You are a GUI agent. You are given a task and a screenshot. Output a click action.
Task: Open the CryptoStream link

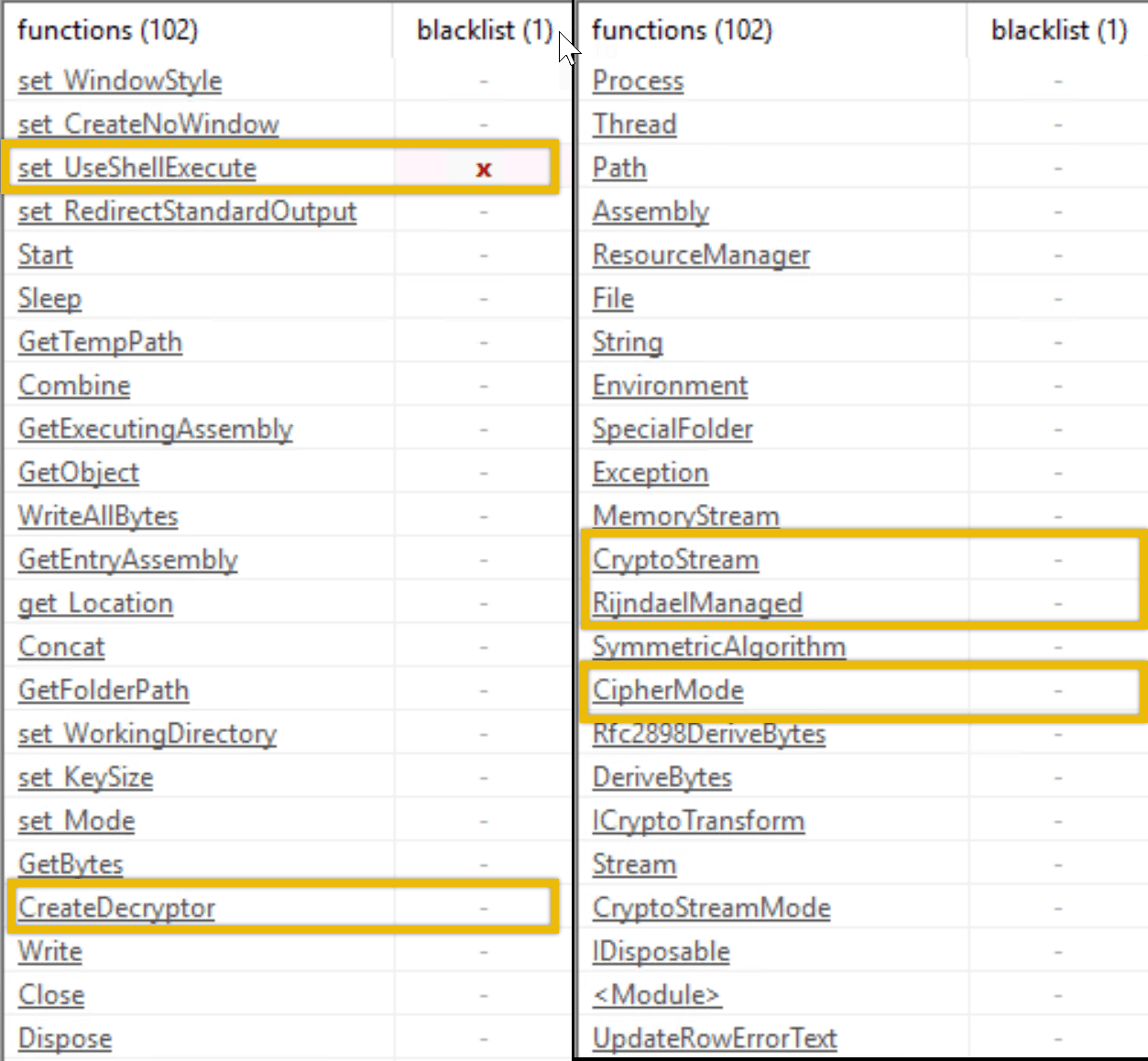pos(675,560)
